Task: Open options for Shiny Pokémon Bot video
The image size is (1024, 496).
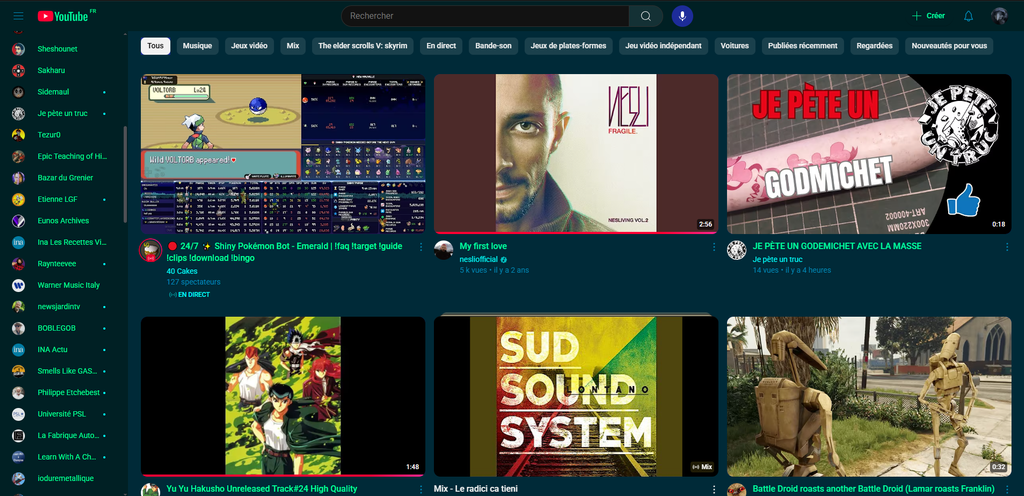Action: click(420, 247)
